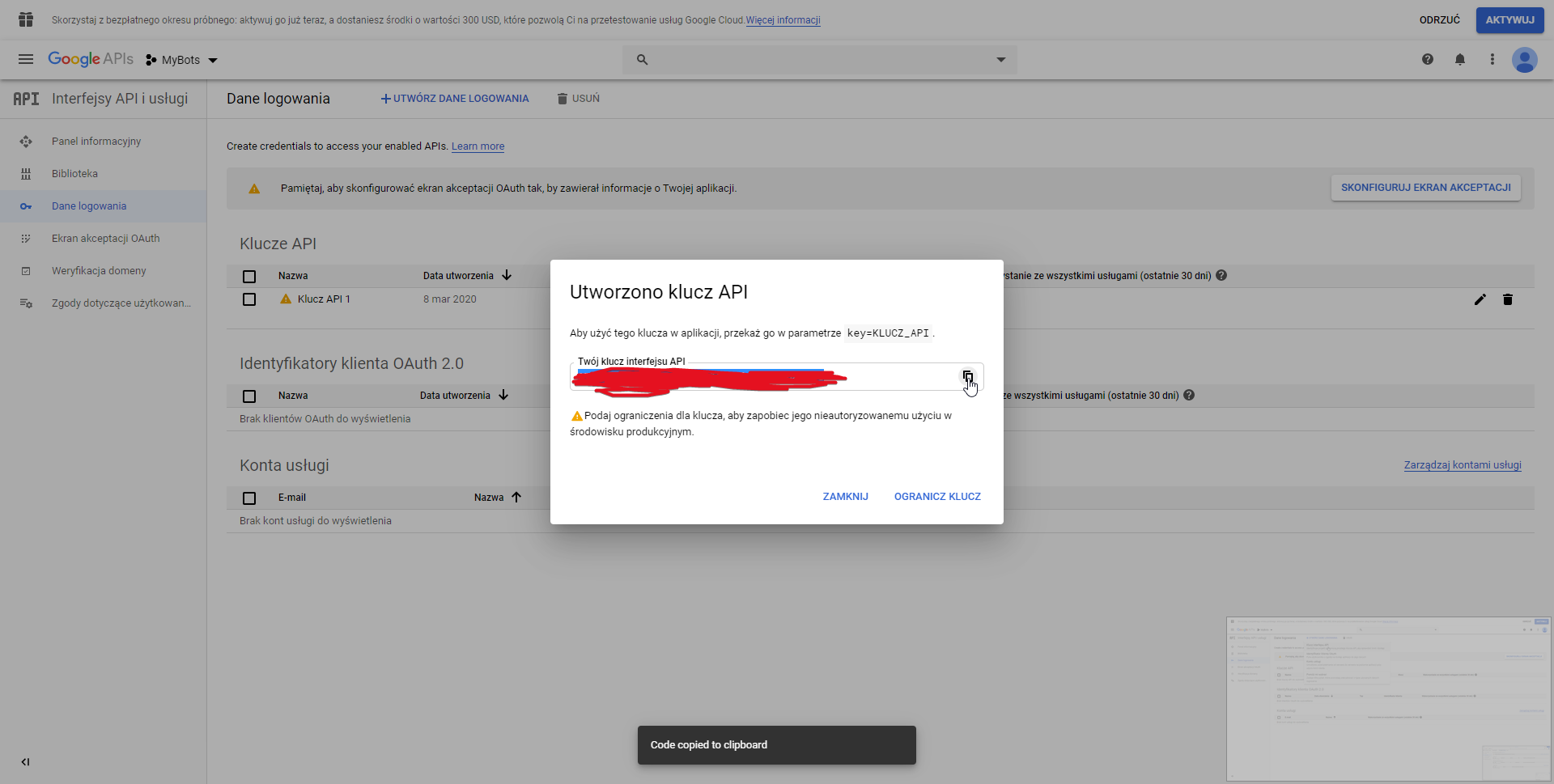Copy the API key to clipboard
This screenshot has width=1554, height=784.
(967, 376)
